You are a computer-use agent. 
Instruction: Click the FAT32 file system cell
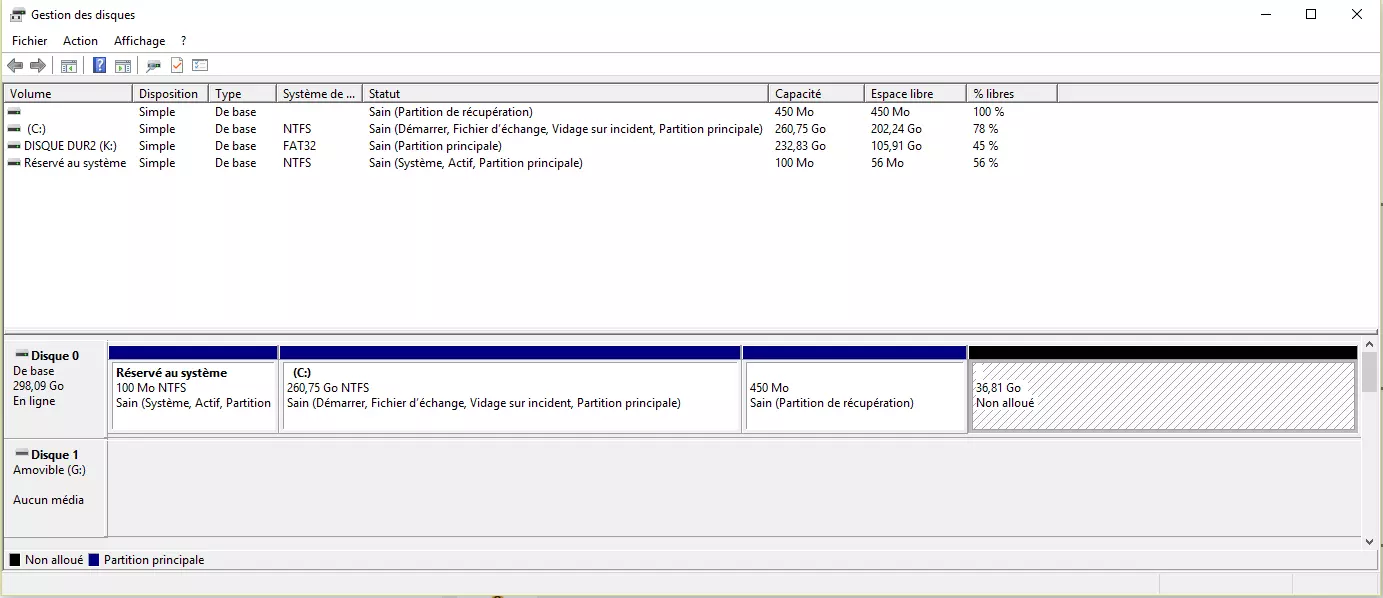coord(300,146)
